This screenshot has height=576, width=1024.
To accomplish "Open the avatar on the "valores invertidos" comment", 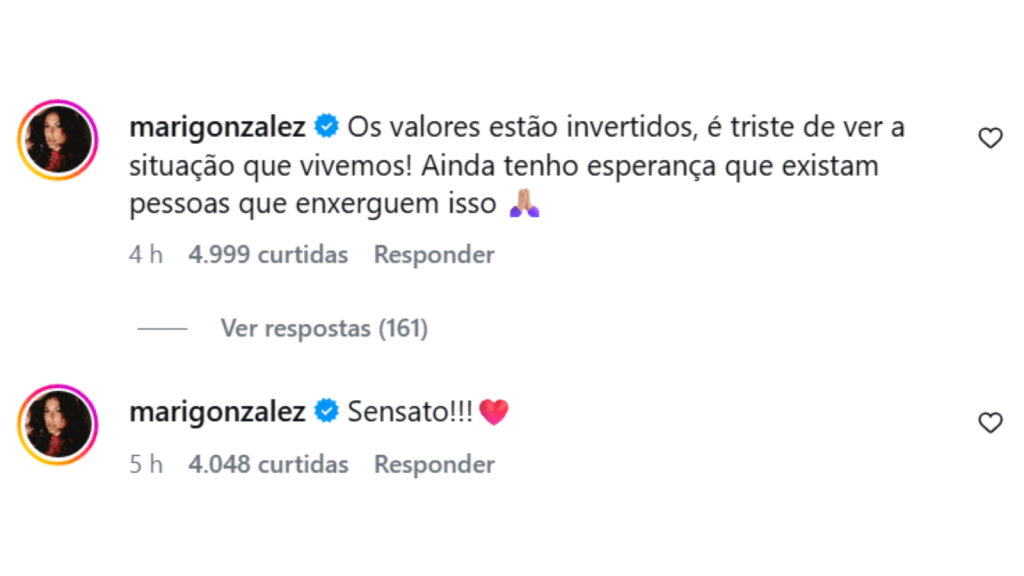I will pyautogui.click(x=57, y=139).
